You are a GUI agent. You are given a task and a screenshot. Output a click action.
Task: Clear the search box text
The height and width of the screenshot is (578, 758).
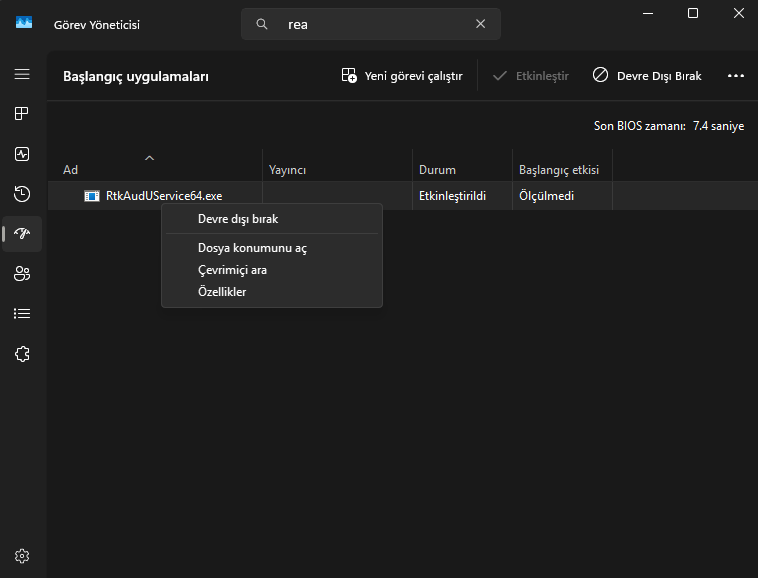481,24
